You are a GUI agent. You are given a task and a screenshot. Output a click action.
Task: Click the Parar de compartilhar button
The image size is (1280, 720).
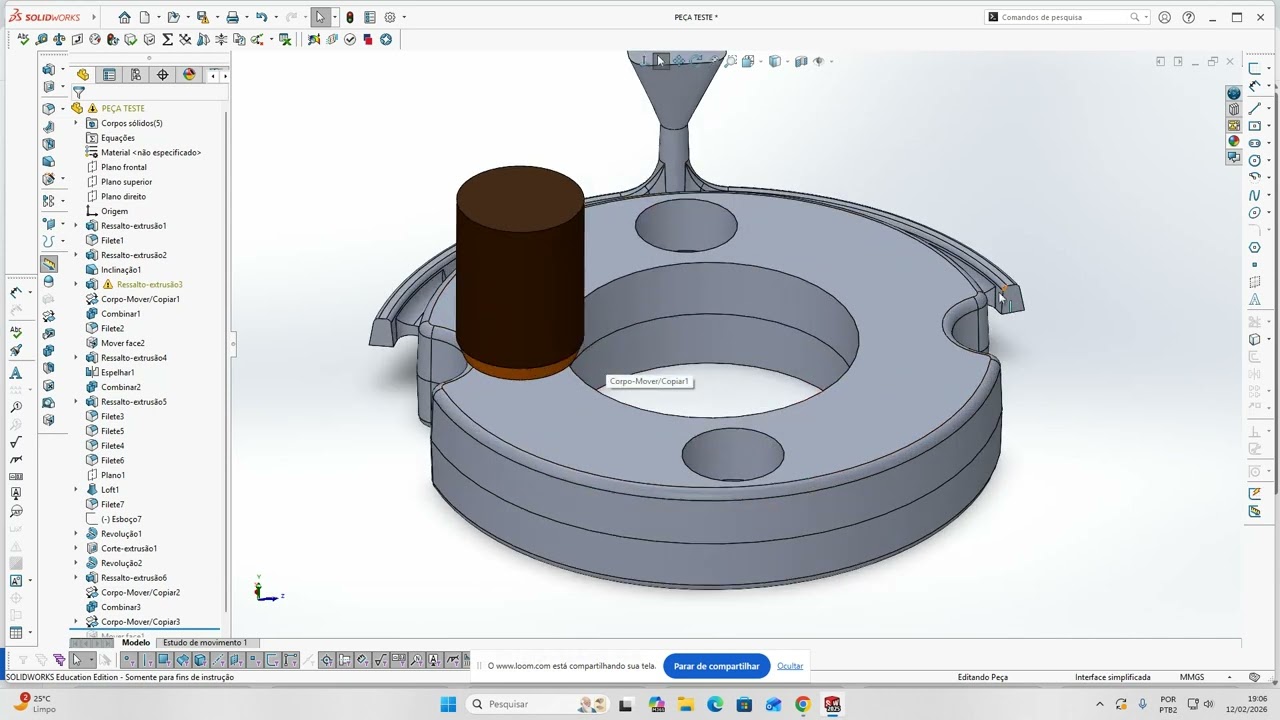coord(716,666)
